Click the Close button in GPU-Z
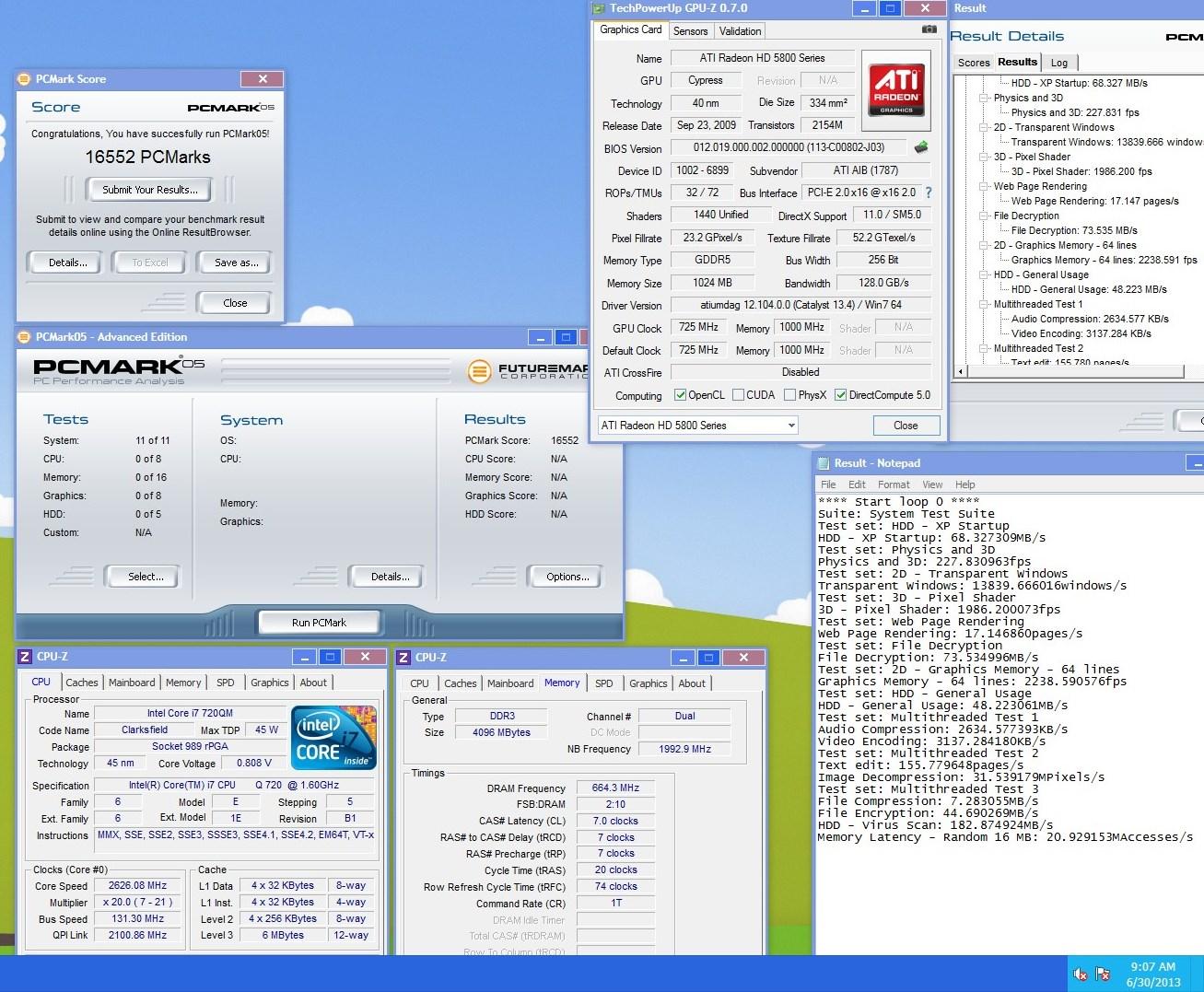The height and width of the screenshot is (992, 1204). 906,426
